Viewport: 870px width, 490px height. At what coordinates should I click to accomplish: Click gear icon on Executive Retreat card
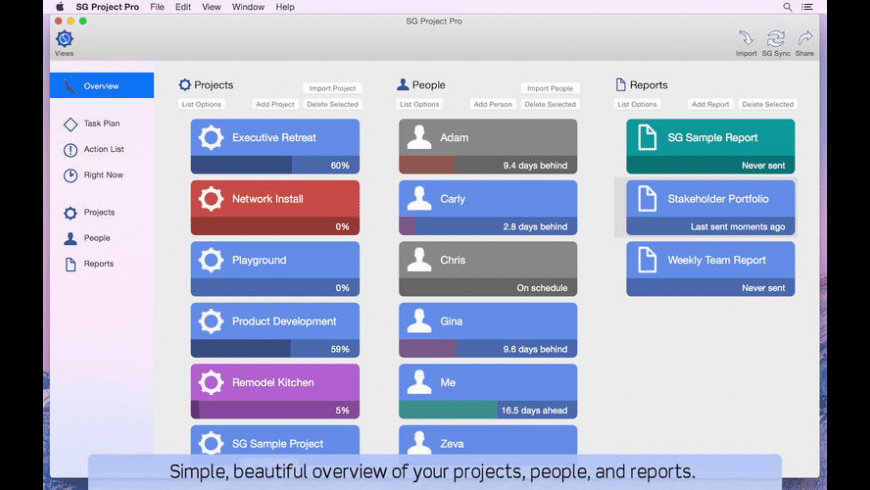(x=211, y=138)
